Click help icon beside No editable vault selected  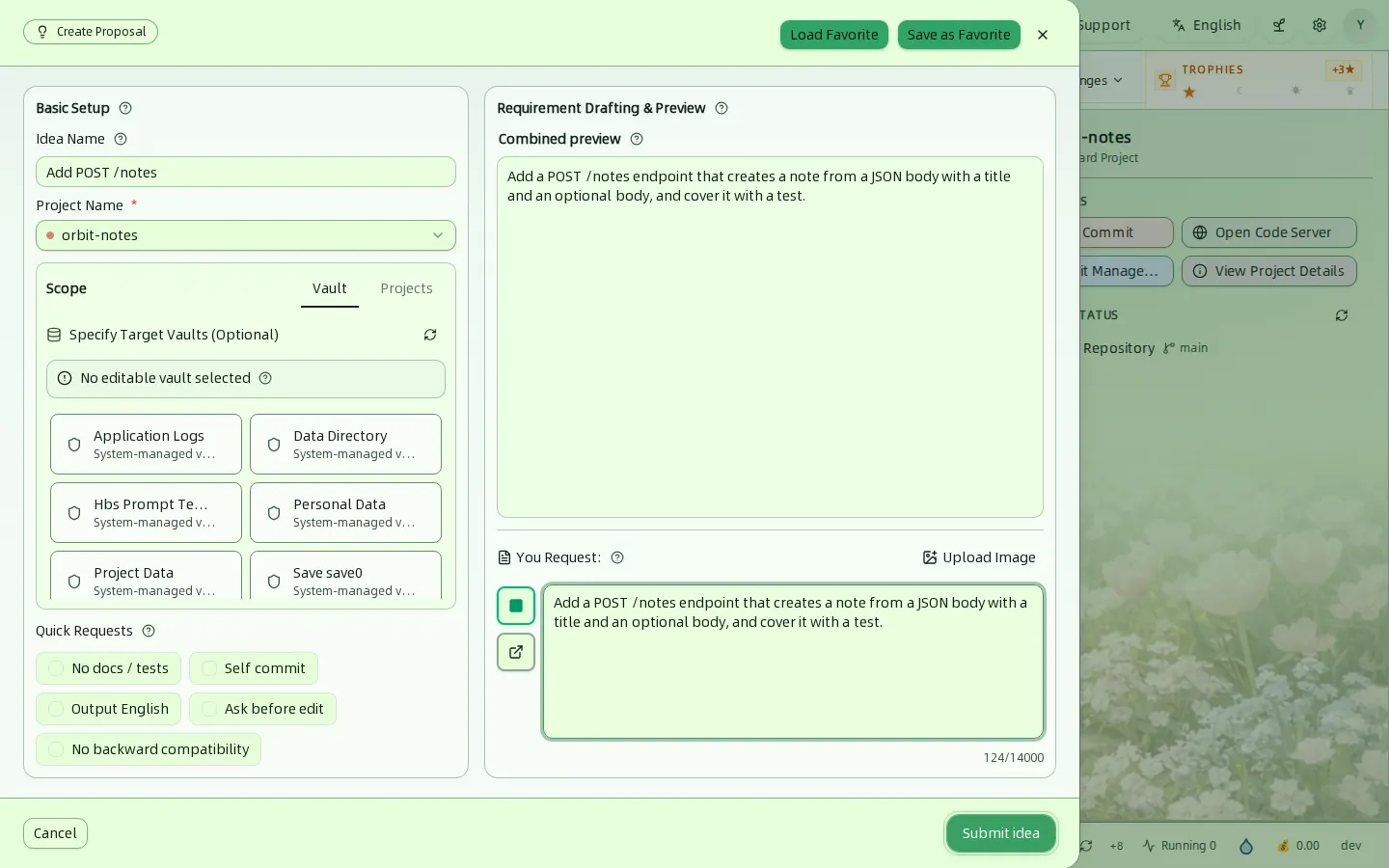(265, 378)
